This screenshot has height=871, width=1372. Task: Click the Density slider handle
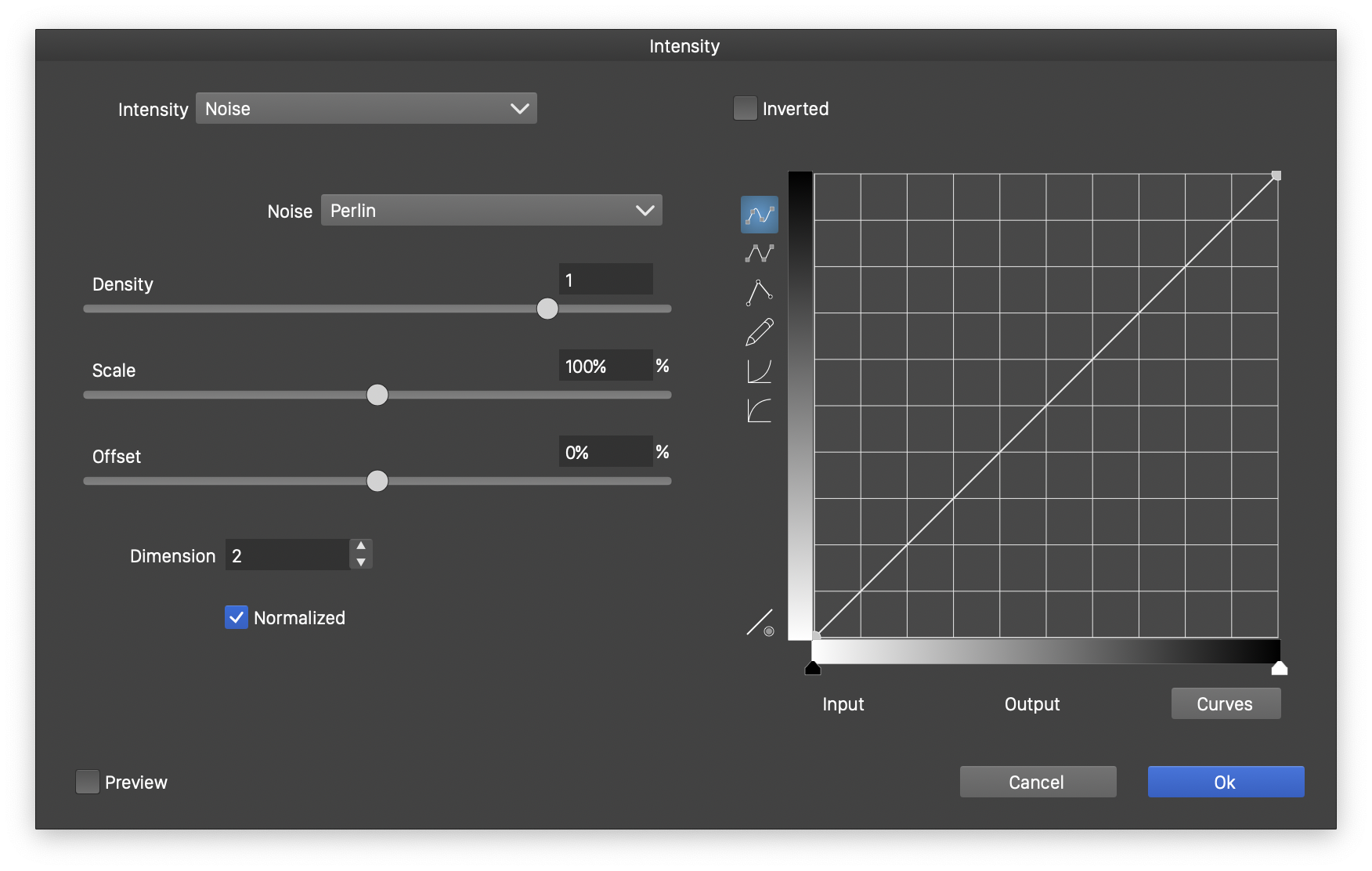tap(547, 309)
